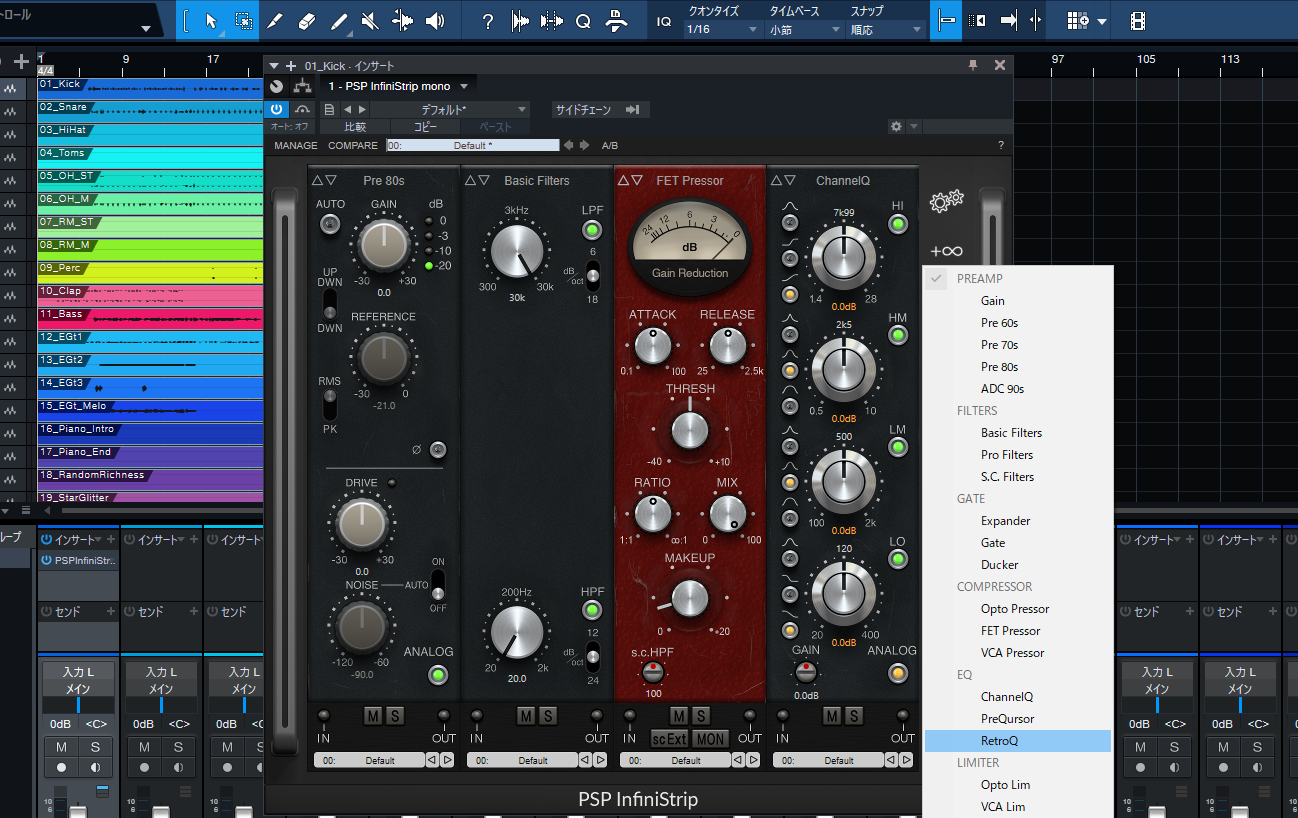Open the スナップ 順応 dropdown

(885, 30)
